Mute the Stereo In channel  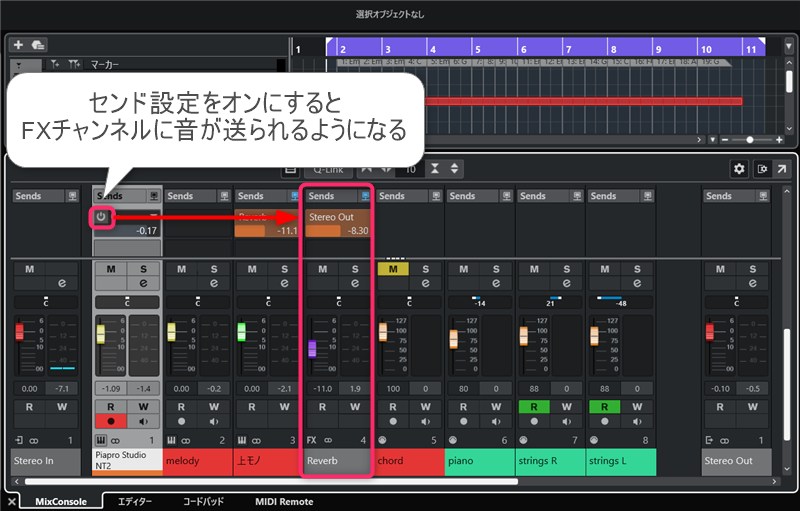coord(30,269)
